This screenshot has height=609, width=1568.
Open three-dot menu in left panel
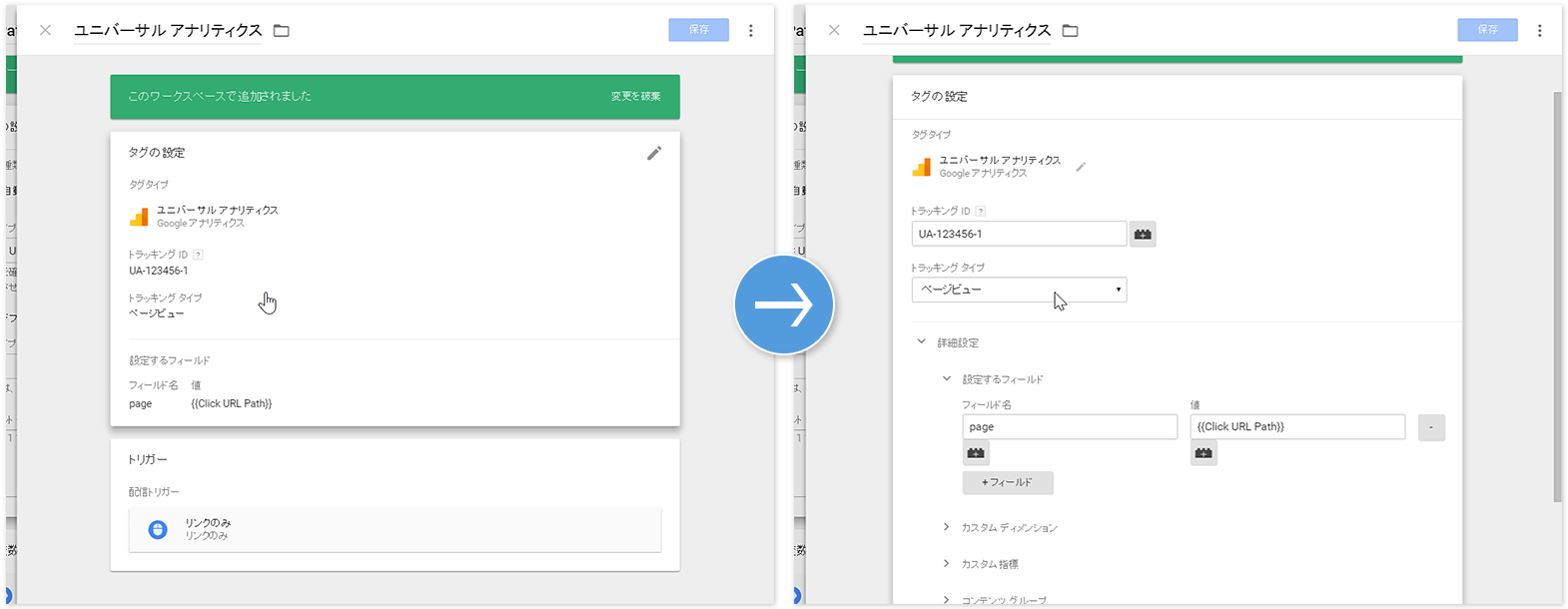751,31
